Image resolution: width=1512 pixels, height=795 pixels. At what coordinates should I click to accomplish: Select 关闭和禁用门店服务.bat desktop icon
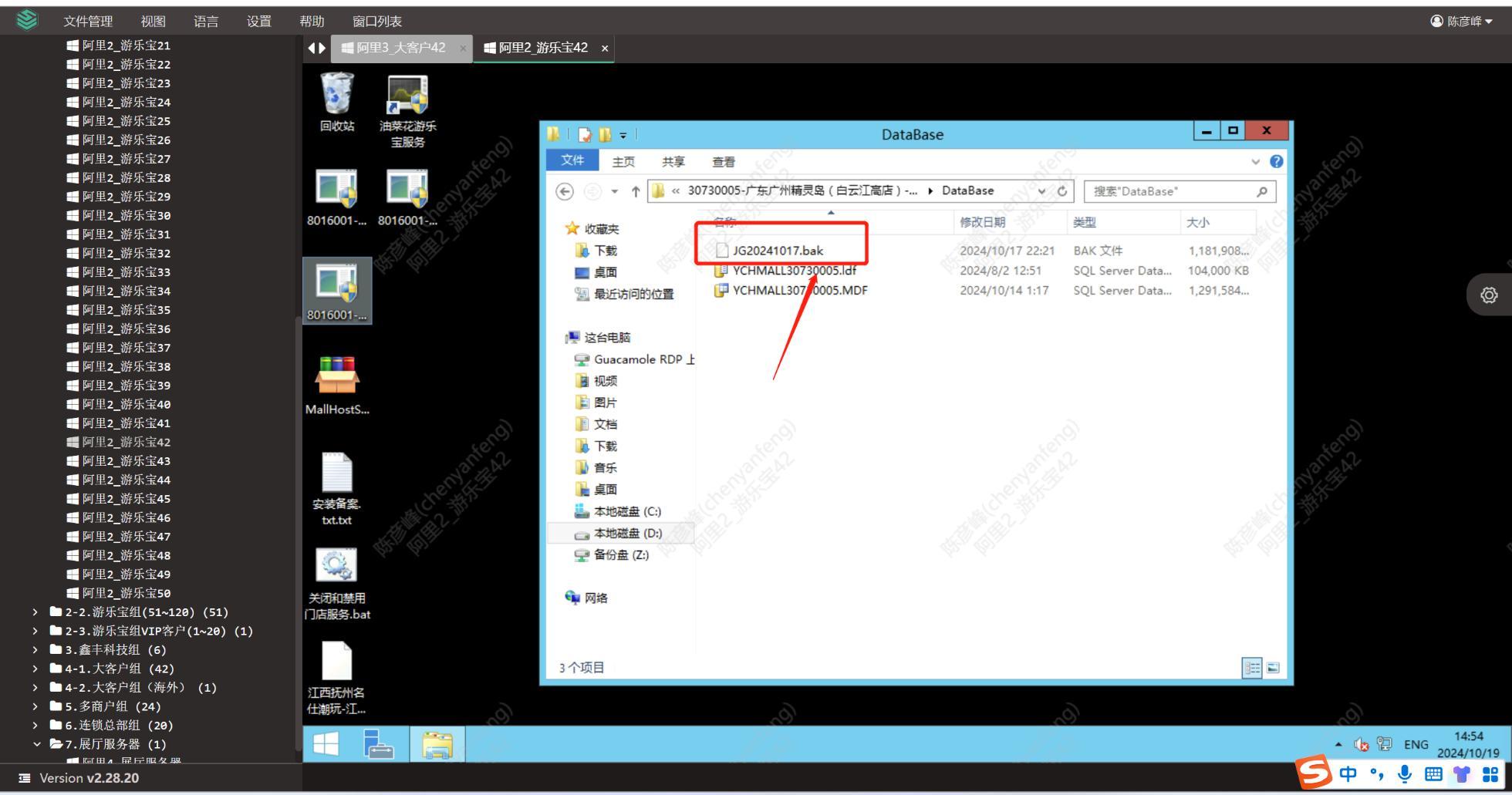337,584
